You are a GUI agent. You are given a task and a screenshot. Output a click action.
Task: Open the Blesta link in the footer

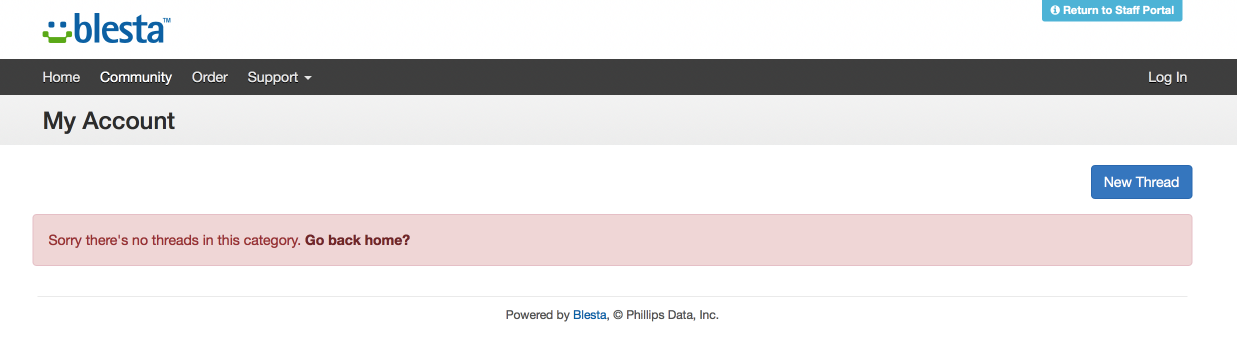click(x=589, y=315)
